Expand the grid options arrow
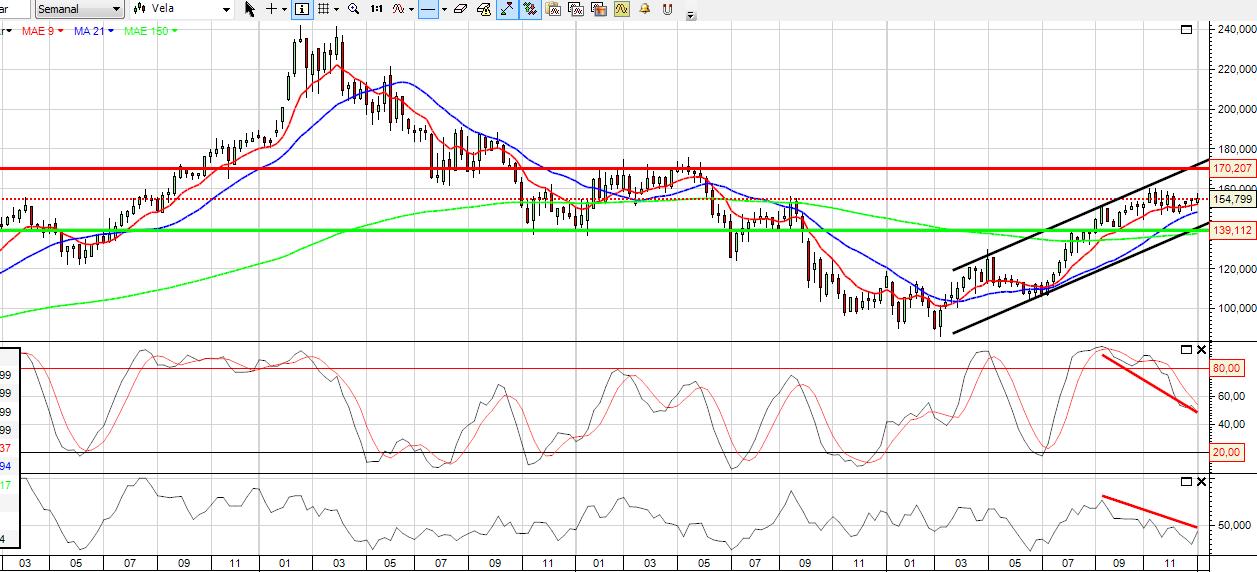Viewport: 1257px width, 572px height. pyautogui.click(x=337, y=9)
